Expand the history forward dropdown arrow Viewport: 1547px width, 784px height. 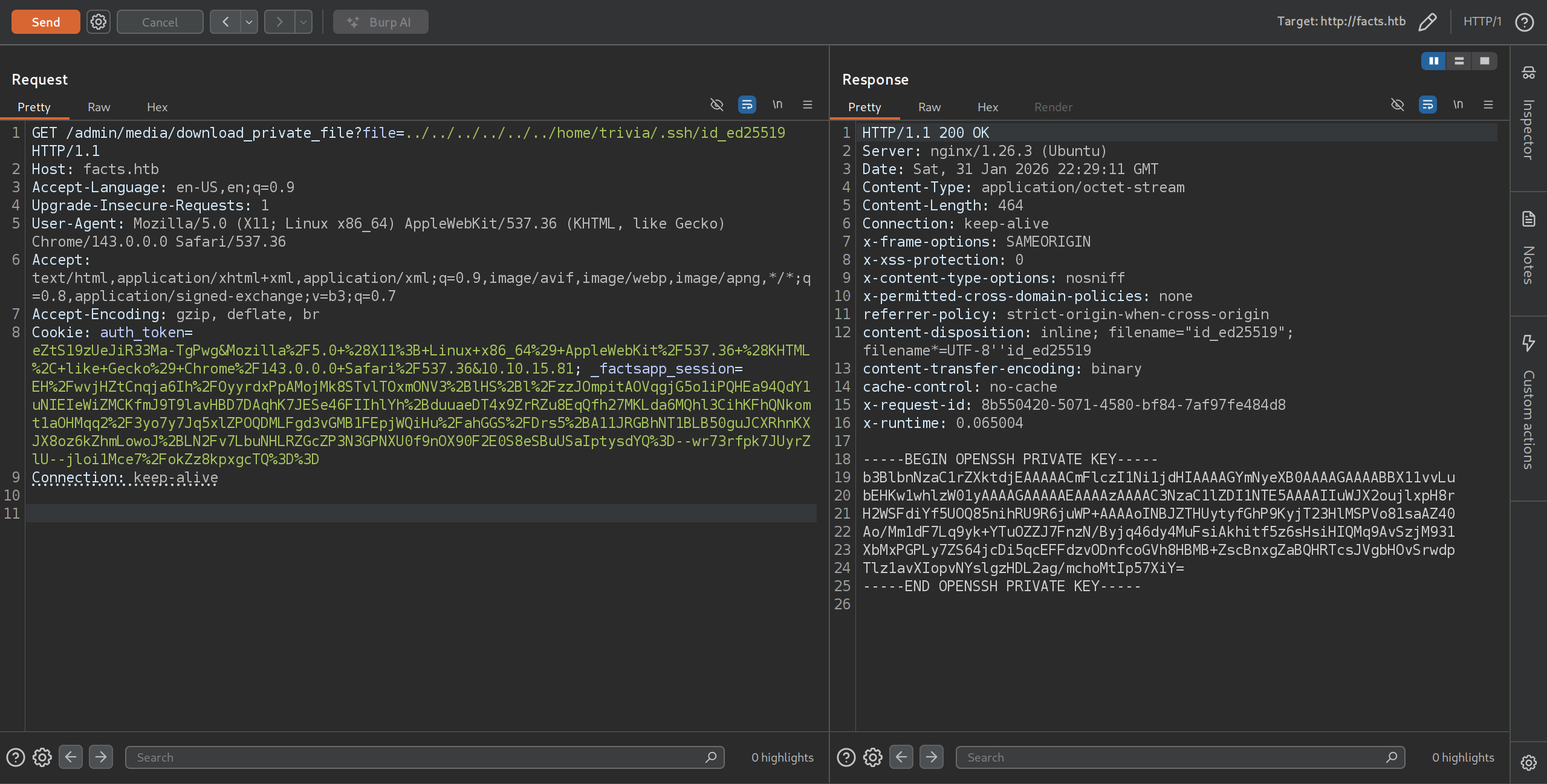pyautogui.click(x=303, y=22)
